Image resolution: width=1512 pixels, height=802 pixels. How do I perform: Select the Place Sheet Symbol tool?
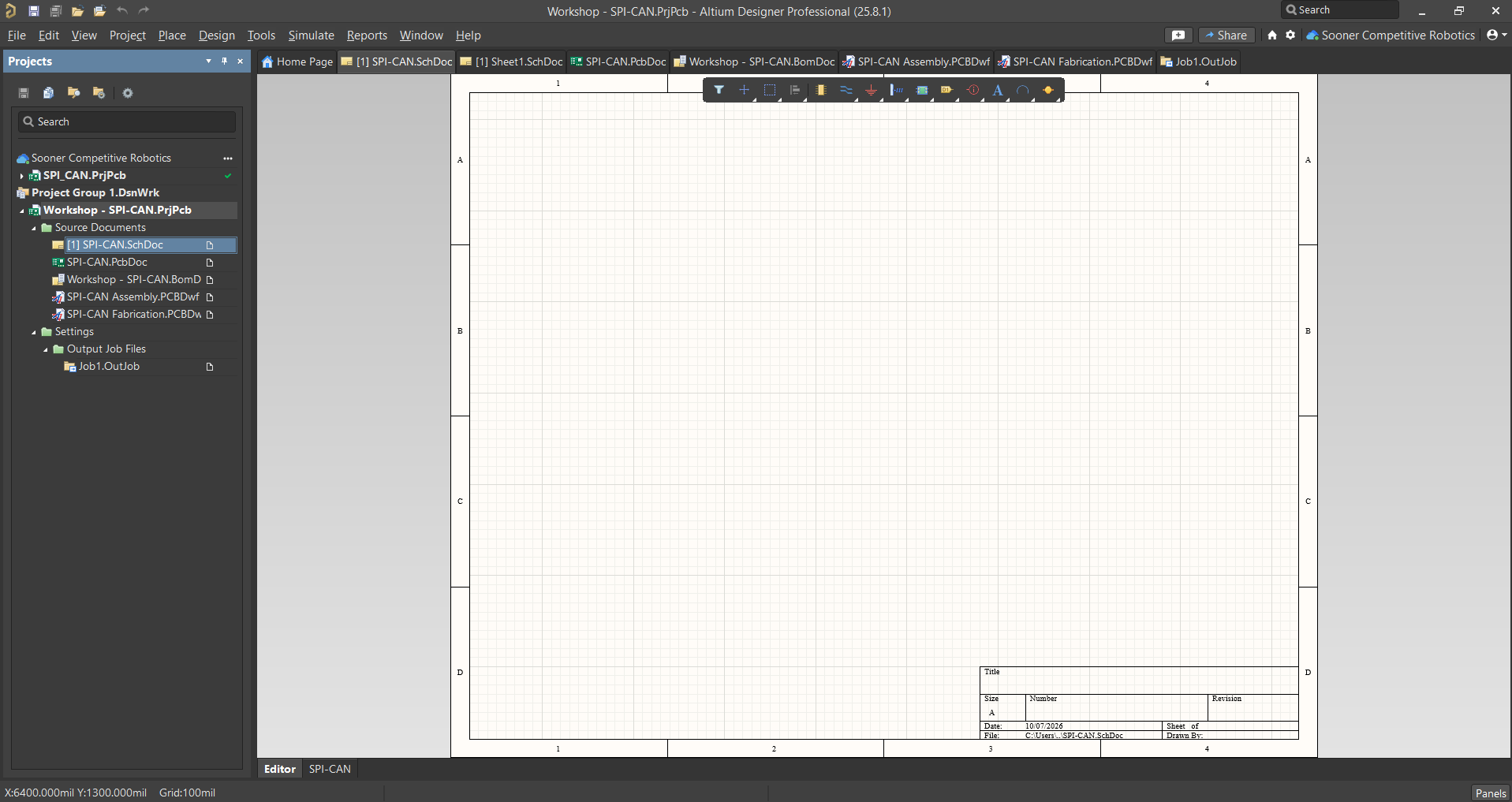(922, 90)
